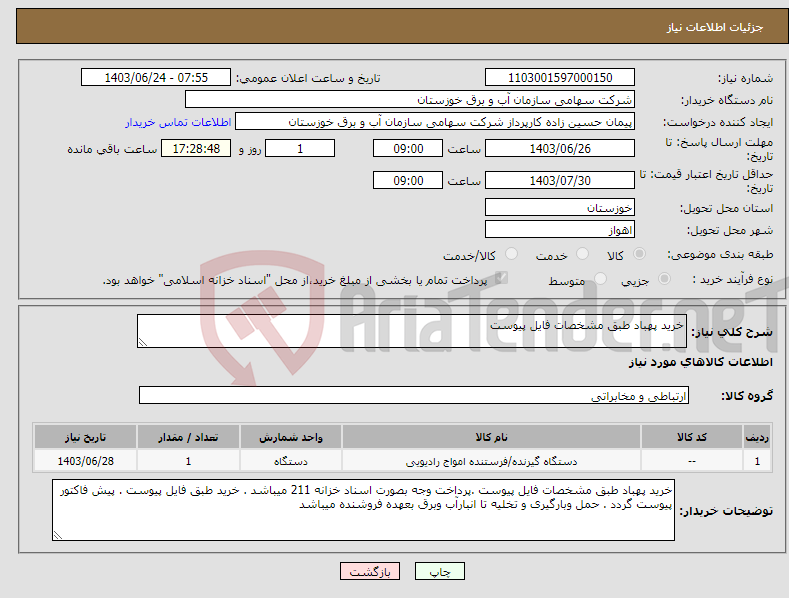Click the اطلاعات کالاهای مورد نیاز heading
This screenshot has height=598, width=789.
(700, 362)
